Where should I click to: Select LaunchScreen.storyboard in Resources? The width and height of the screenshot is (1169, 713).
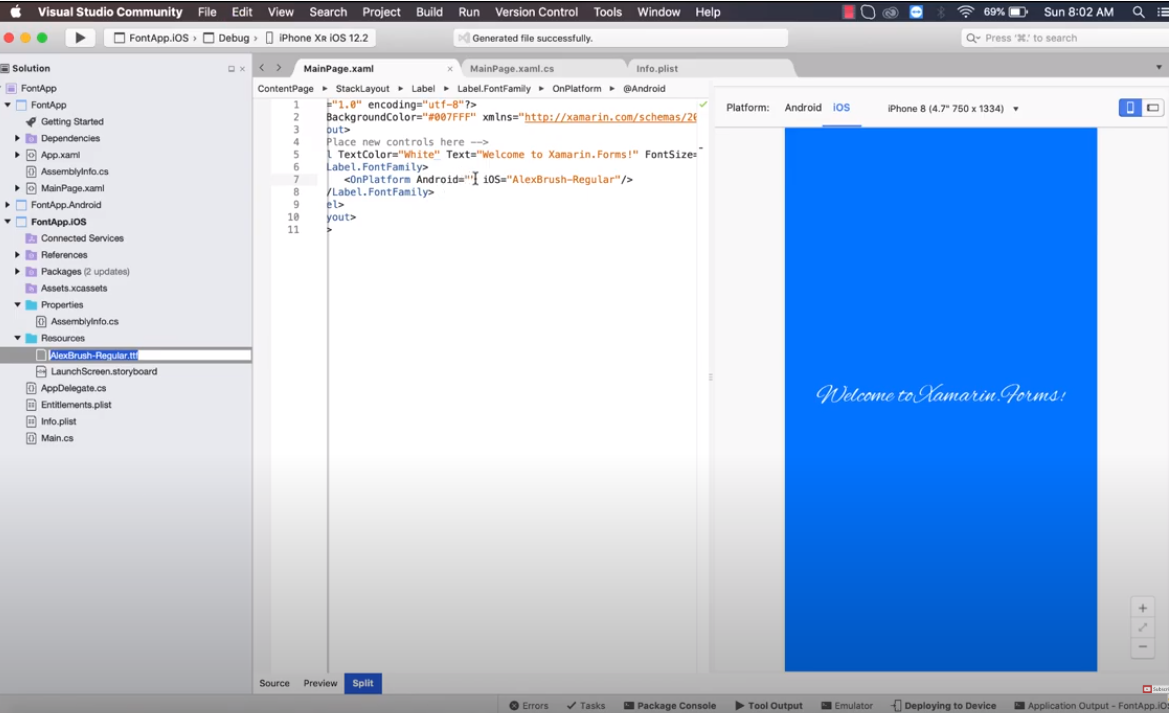pyautogui.click(x=104, y=371)
